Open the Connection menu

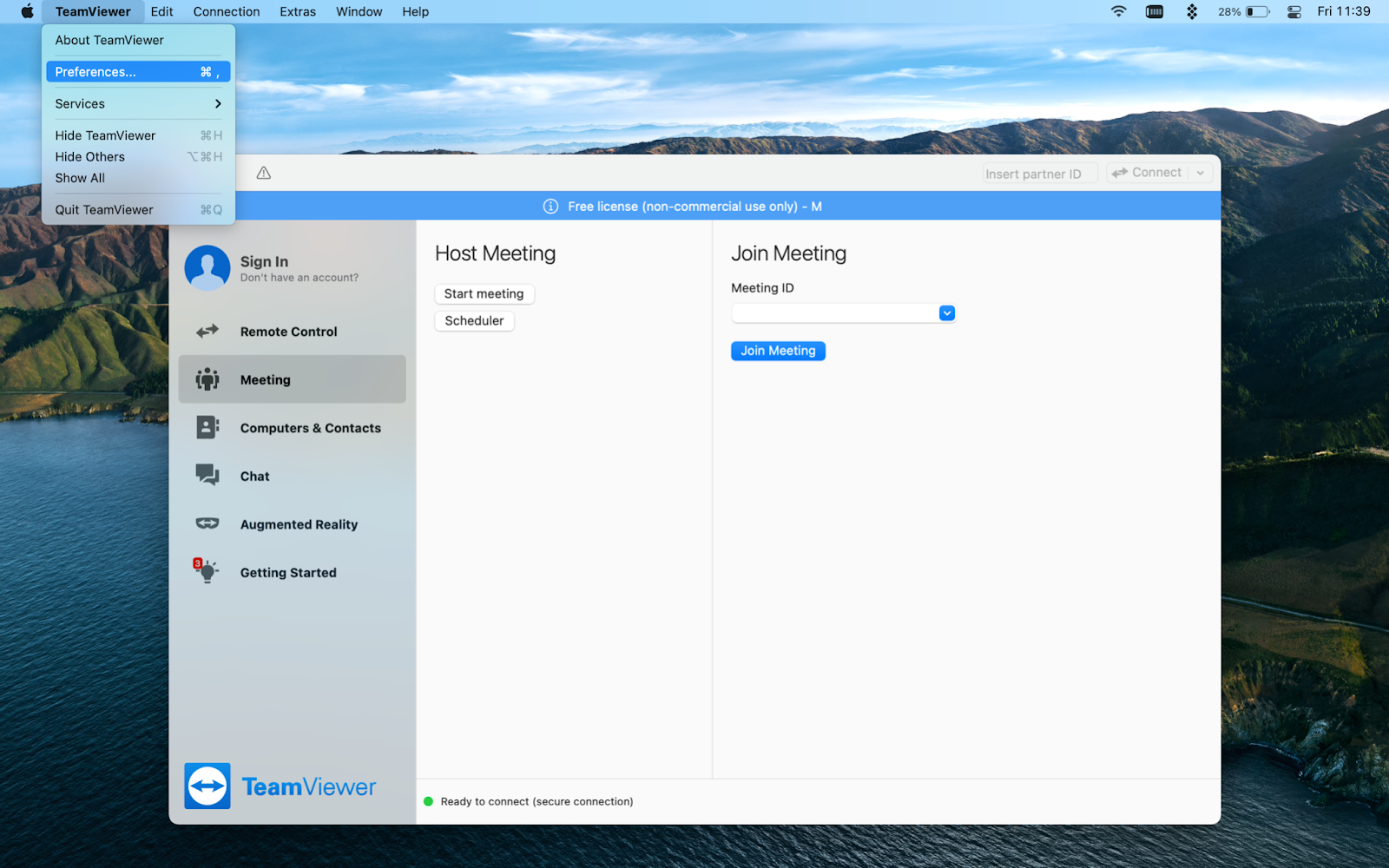pos(227,11)
